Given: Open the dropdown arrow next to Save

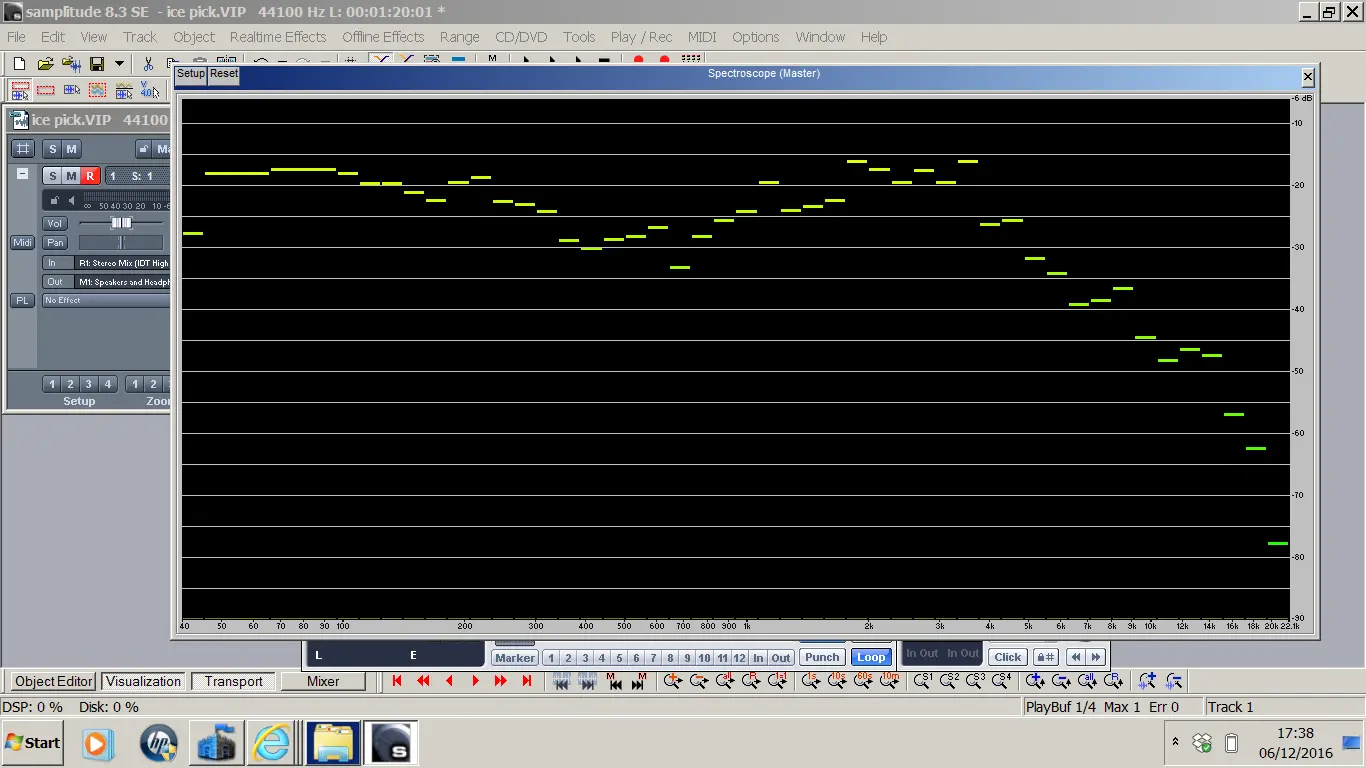Looking at the screenshot, I should point(120,63).
